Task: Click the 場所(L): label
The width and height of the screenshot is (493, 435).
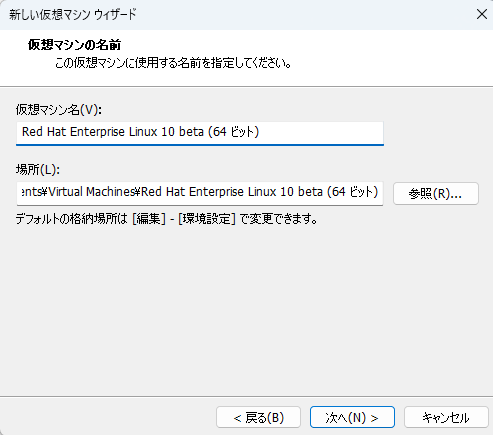Action: pyautogui.click(x=38, y=170)
